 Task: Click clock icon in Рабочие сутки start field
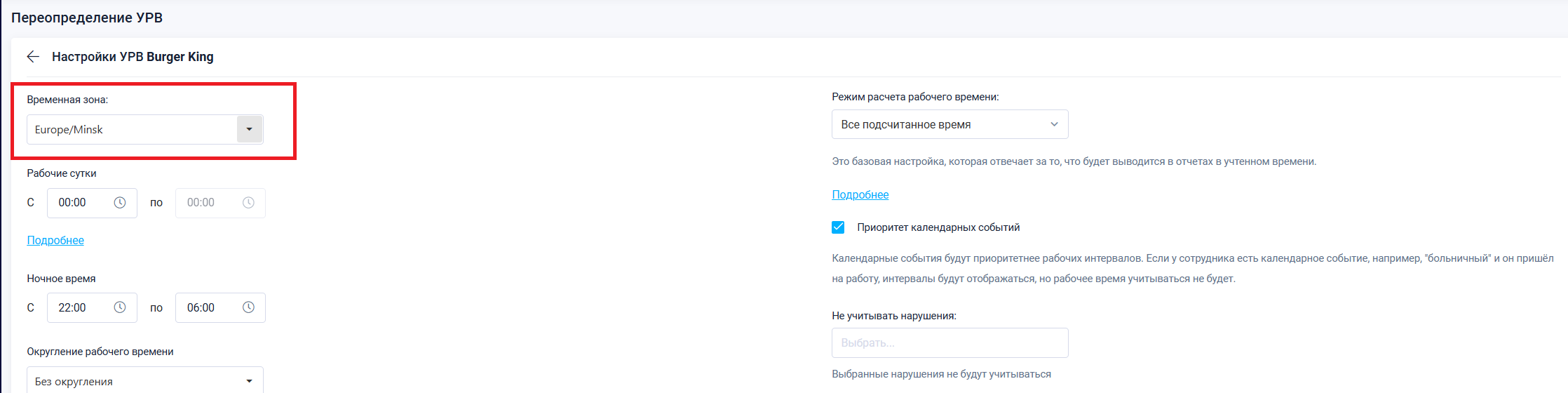pyautogui.click(x=120, y=203)
